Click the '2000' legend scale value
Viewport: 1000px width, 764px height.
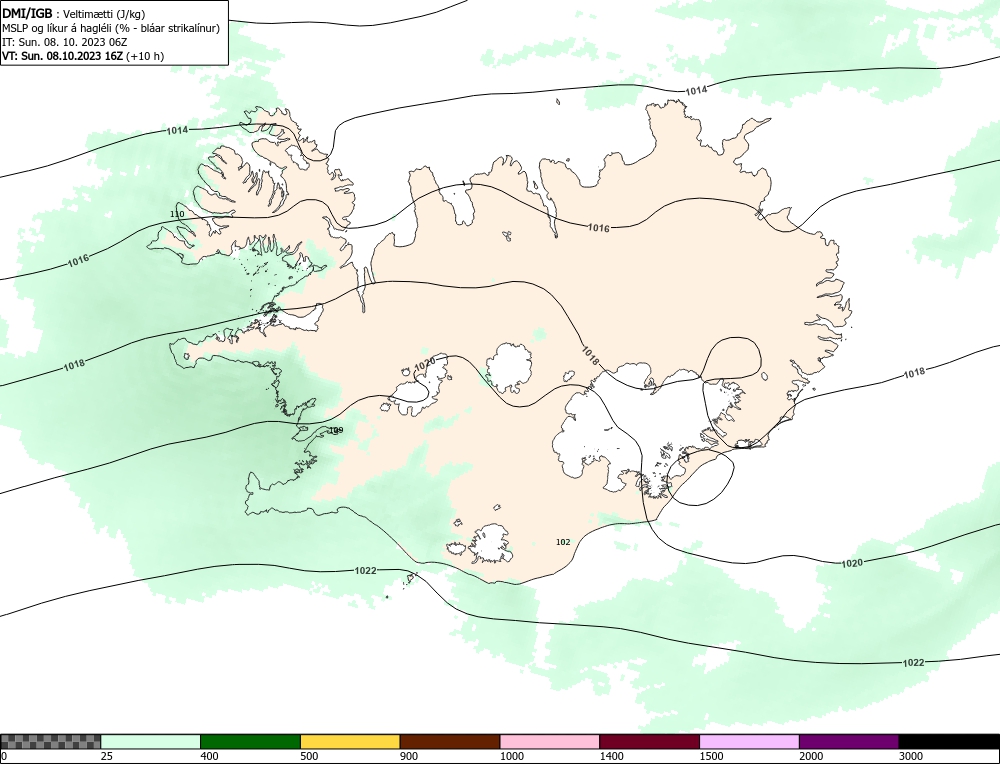[x=811, y=756]
